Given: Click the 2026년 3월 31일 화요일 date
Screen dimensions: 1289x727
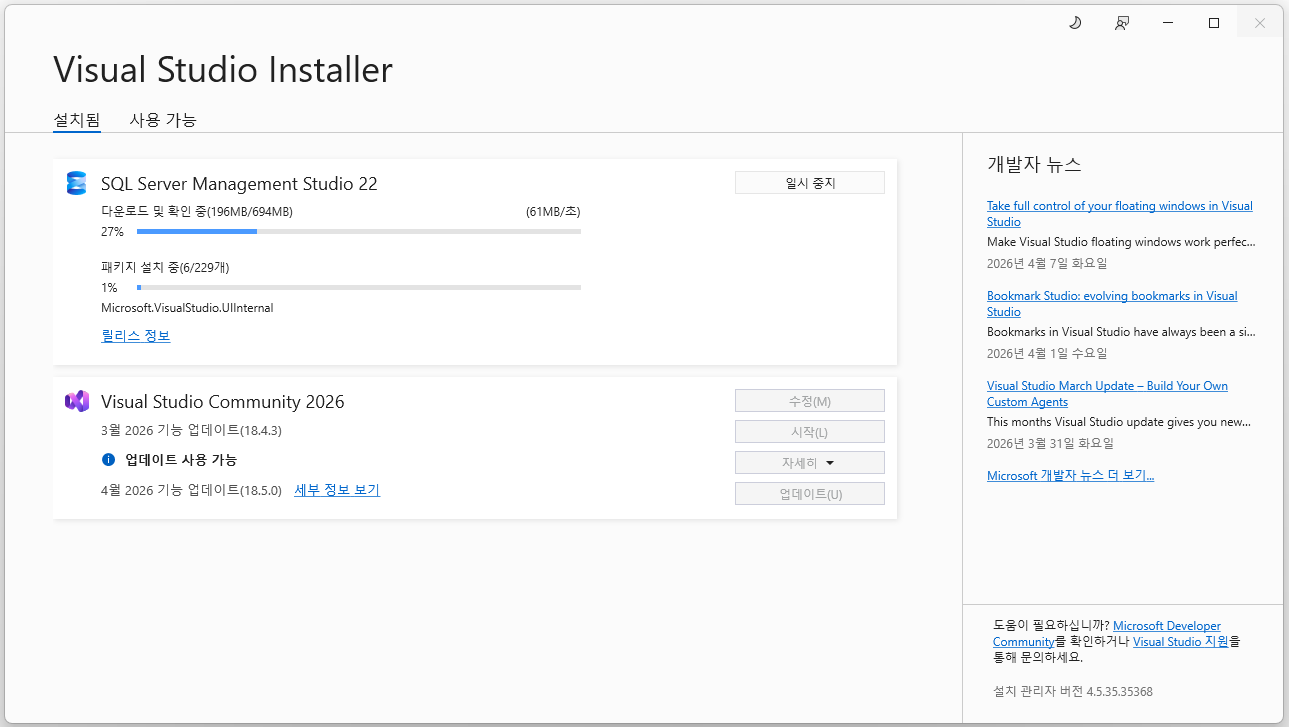Looking at the screenshot, I should click(1050, 444).
